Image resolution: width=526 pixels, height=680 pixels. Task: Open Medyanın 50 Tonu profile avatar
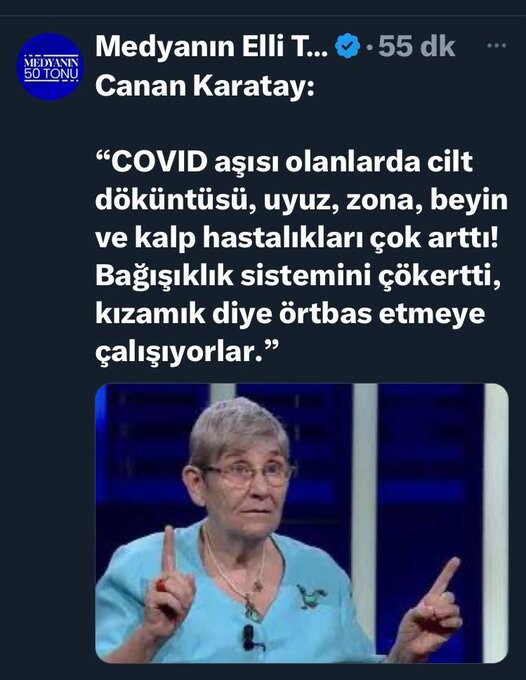(x=50, y=67)
